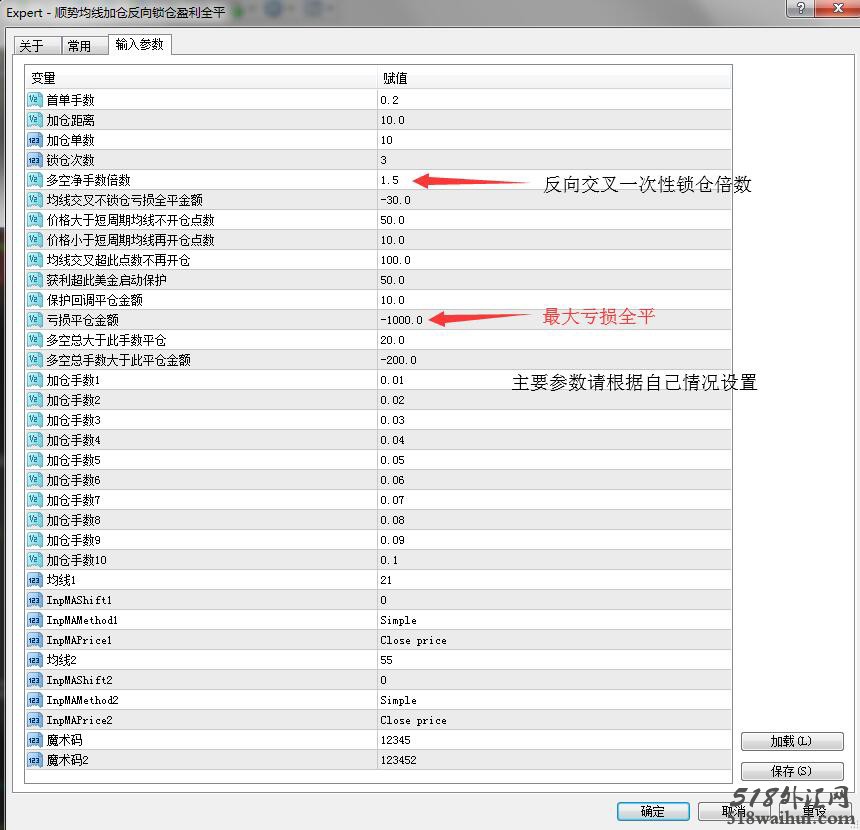860x830 pixels.
Task: Click the 保存(S) button
Action: click(791, 771)
